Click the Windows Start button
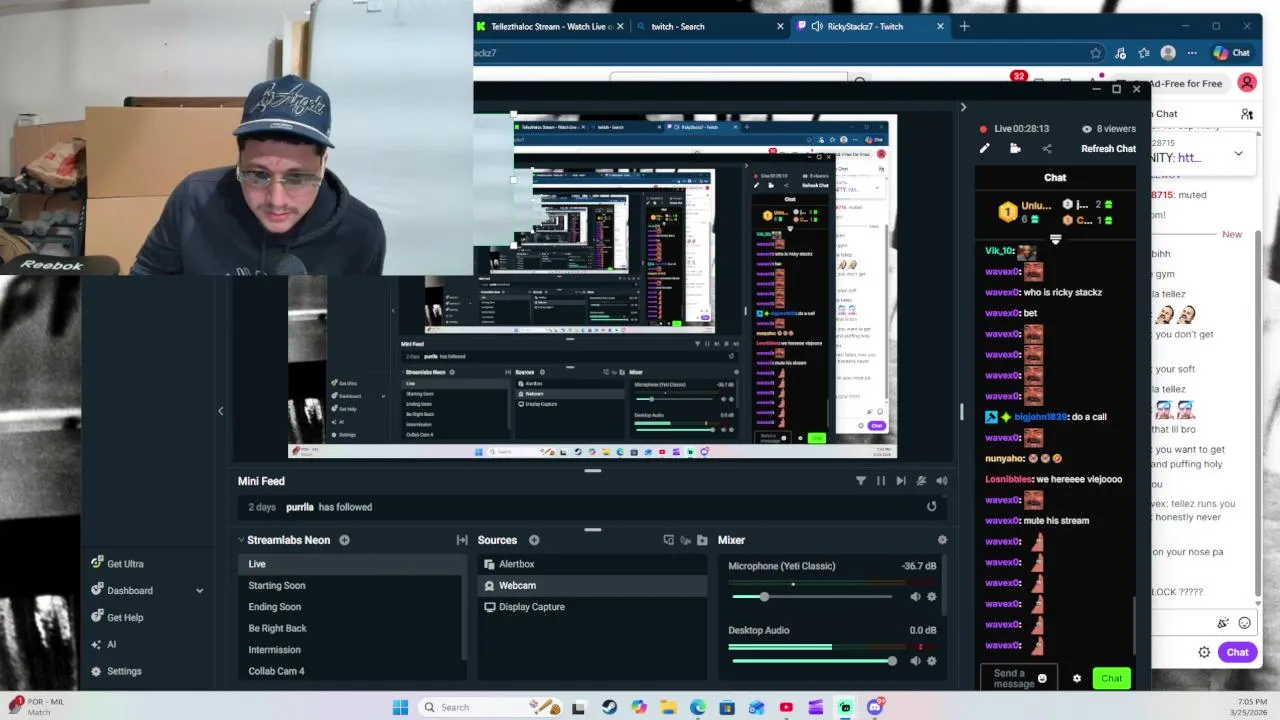The width and height of the screenshot is (1280, 720). tap(400, 707)
